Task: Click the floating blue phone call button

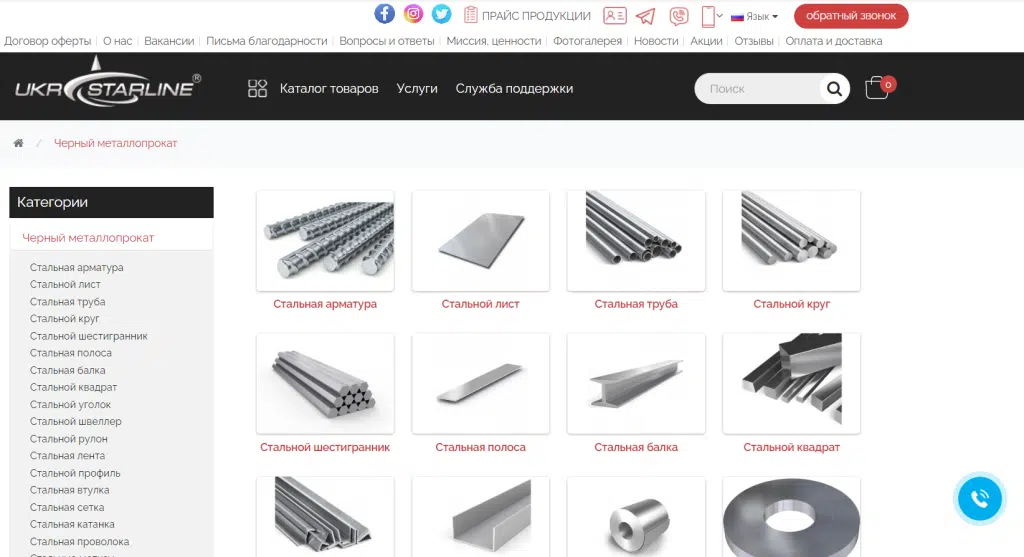Action: pyautogui.click(x=980, y=499)
